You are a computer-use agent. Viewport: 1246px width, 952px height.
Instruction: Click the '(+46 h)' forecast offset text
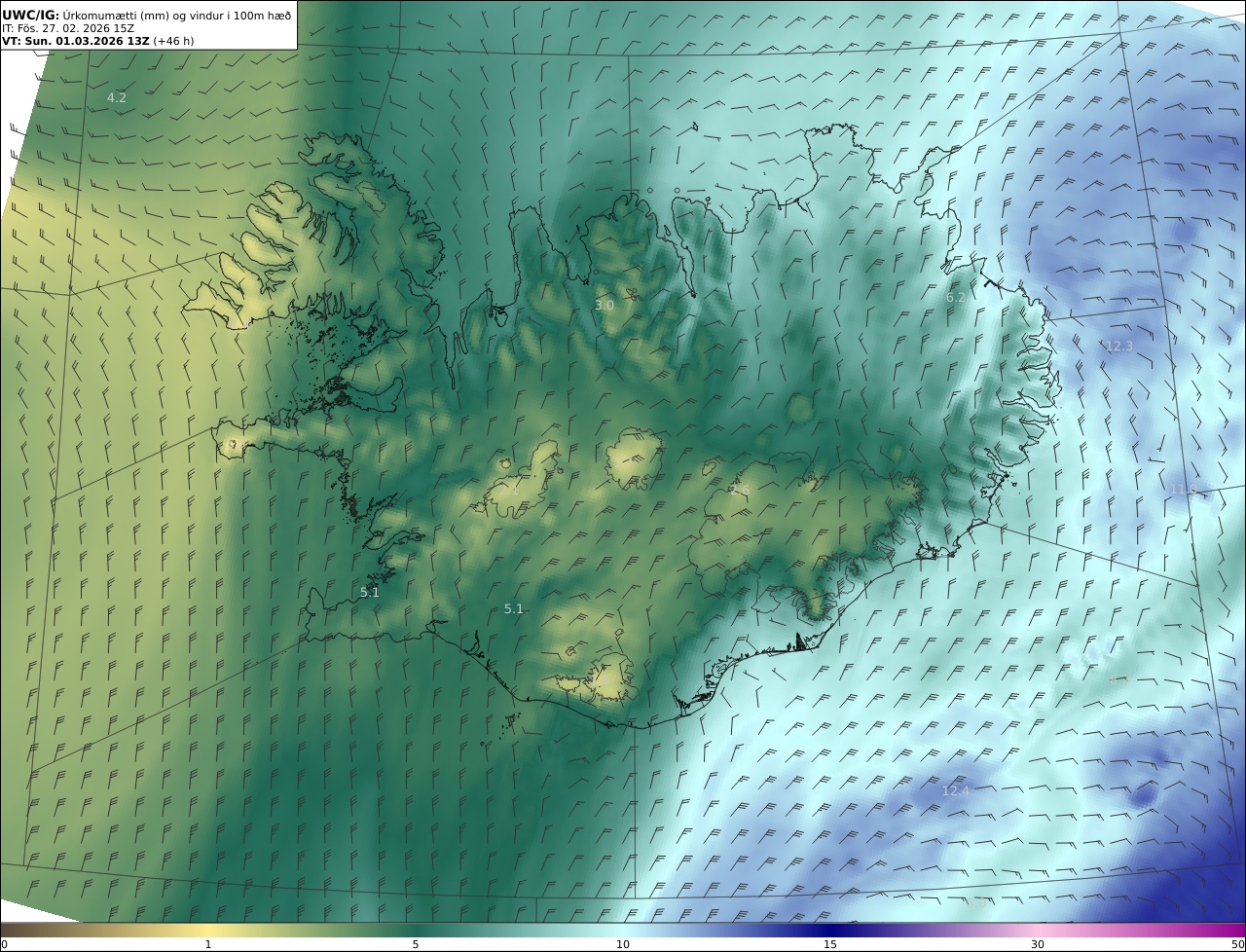click(174, 41)
